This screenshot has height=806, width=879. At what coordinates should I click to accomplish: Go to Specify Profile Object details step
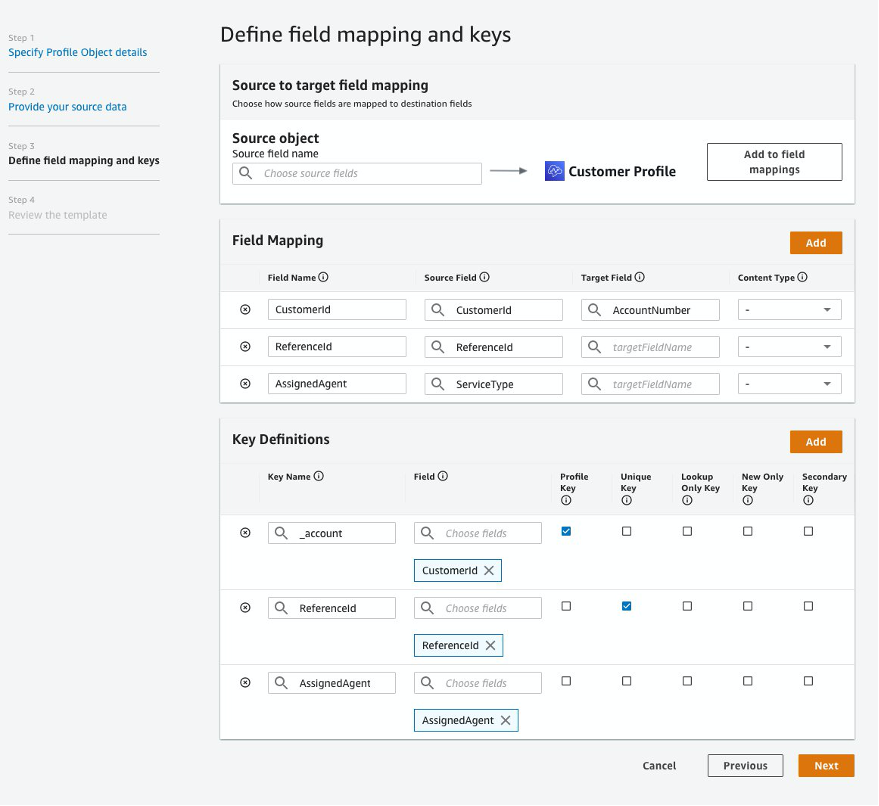[x=78, y=52]
